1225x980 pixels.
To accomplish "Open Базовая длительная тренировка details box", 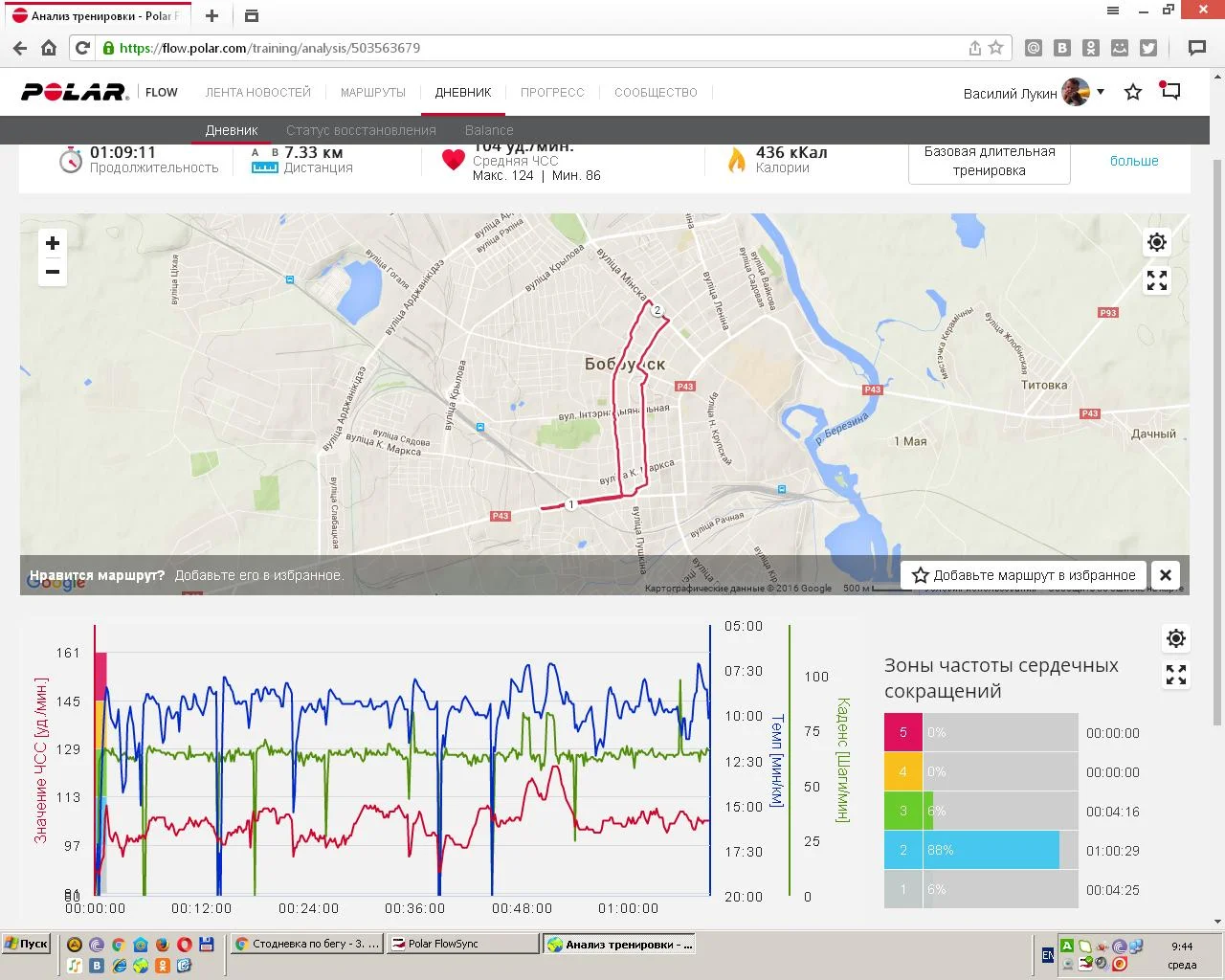I will coord(989,161).
